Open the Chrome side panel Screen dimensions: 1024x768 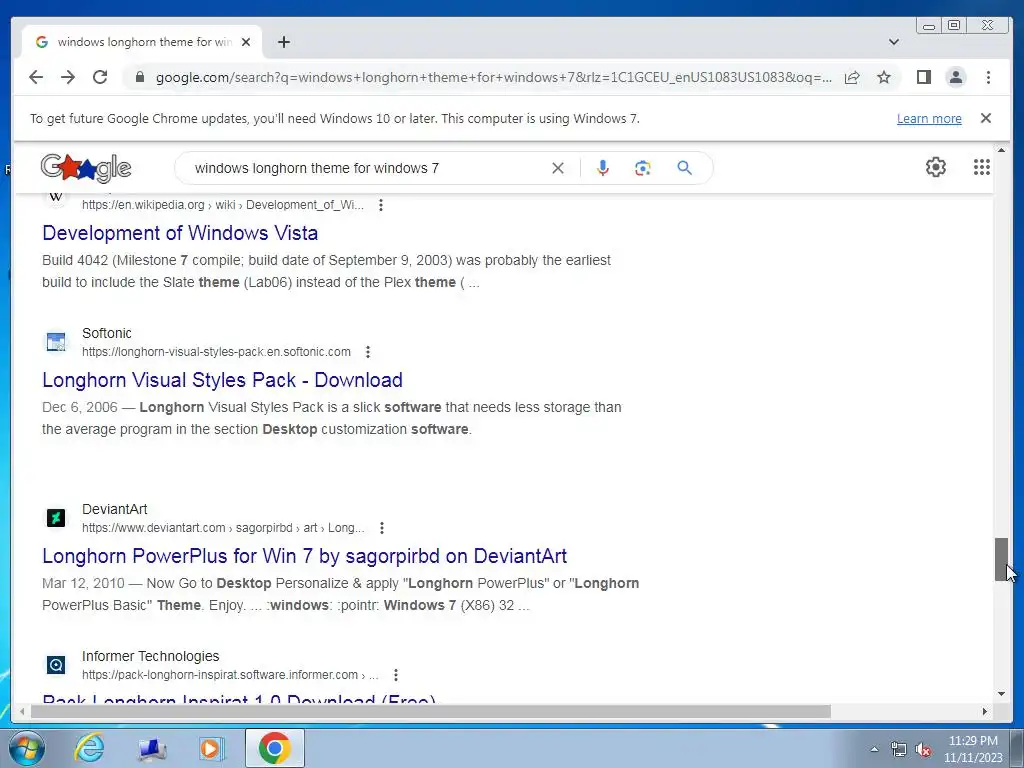(923, 77)
